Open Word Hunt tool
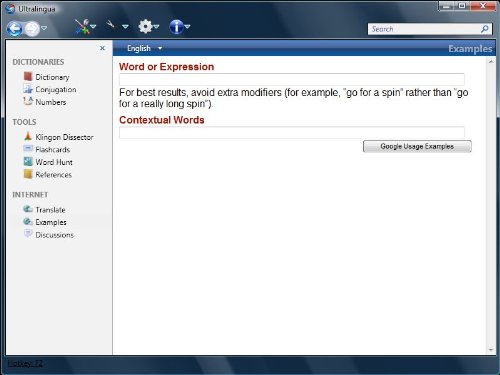500x375 pixels. [54, 162]
